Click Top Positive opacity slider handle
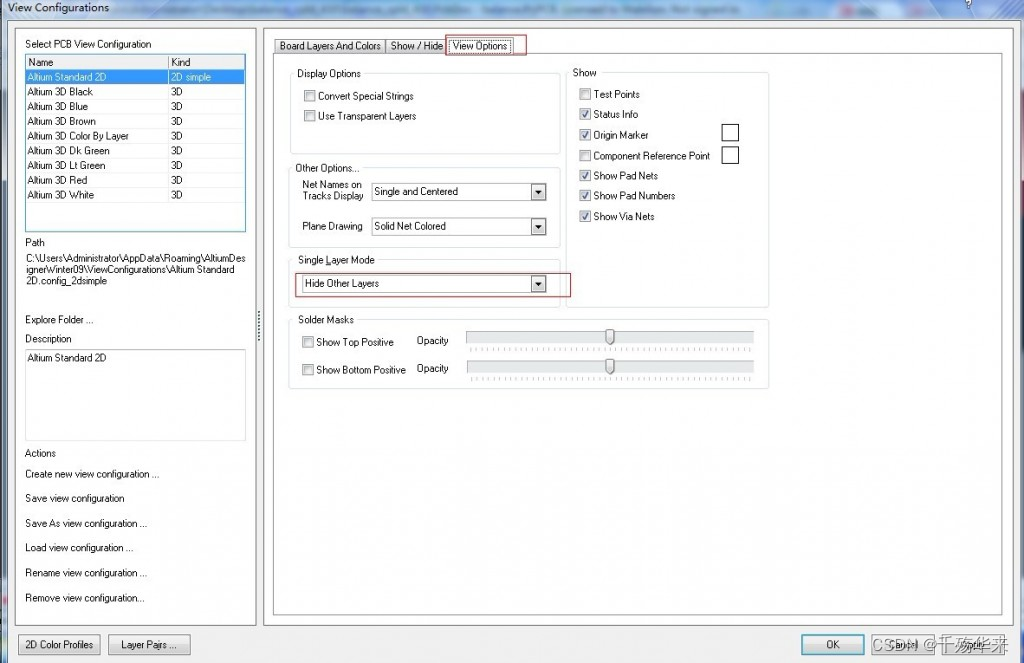The image size is (1024, 663). click(609, 336)
